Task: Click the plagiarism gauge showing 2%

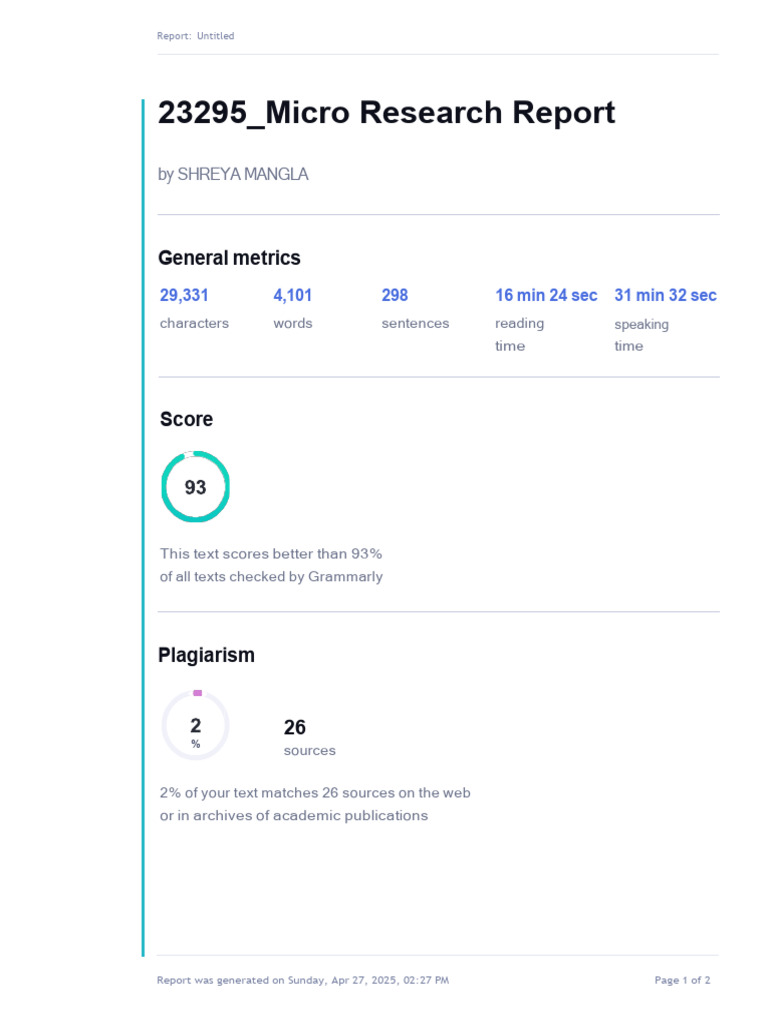Action: (196, 727)
